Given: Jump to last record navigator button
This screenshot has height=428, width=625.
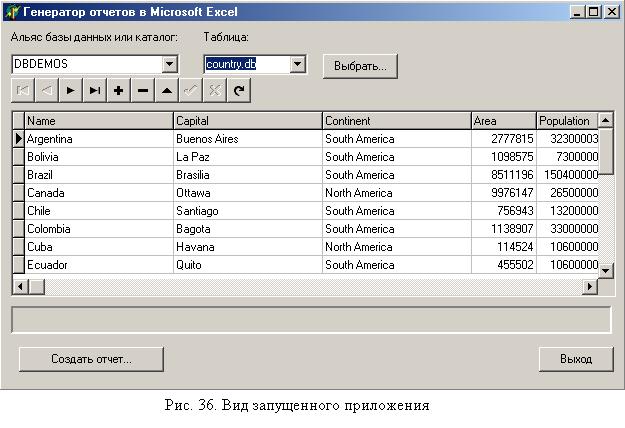Looking at the screenshot, I should pos(95,90).
